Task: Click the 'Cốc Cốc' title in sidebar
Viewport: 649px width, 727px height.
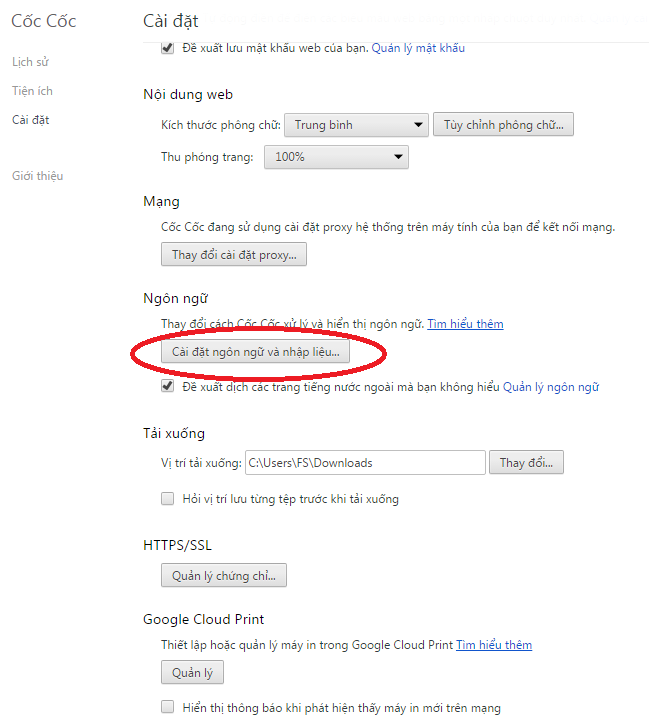Action: point(44,21)
